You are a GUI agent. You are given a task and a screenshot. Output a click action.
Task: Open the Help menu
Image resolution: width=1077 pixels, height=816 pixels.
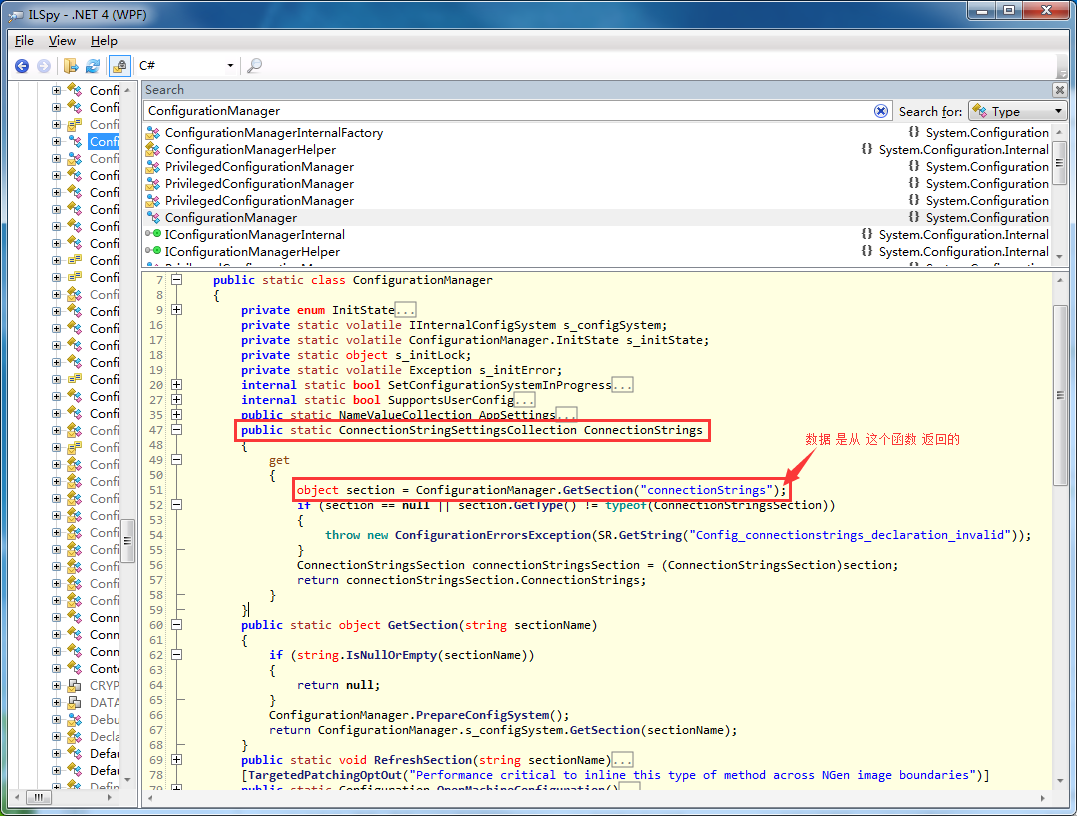[x=104, y=41]
